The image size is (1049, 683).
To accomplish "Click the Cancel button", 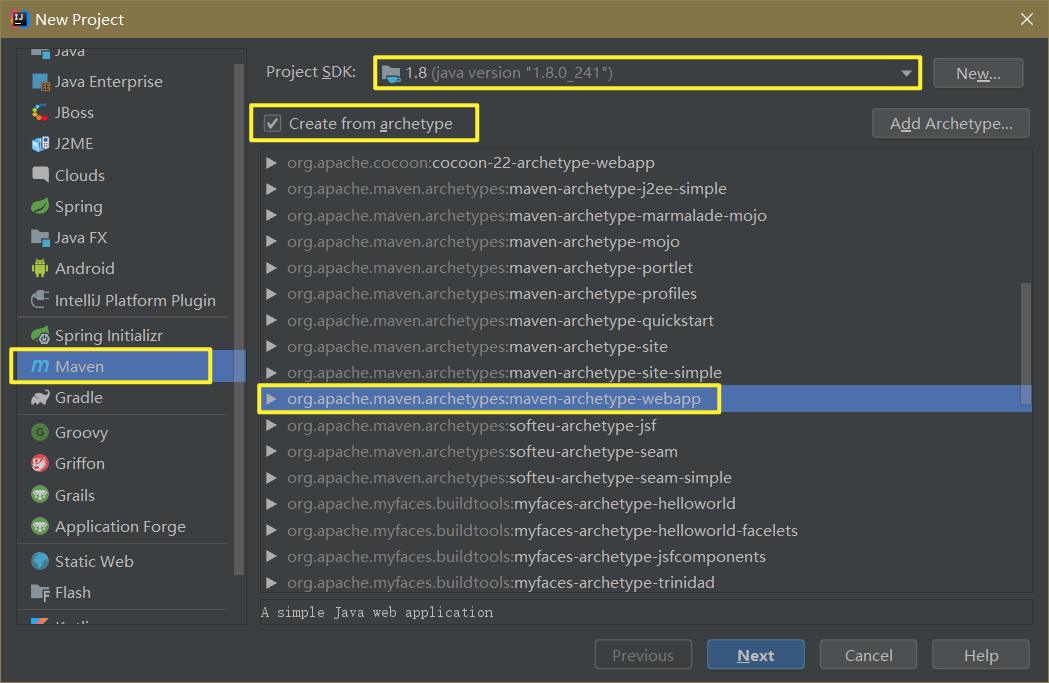I will point(868,655).
